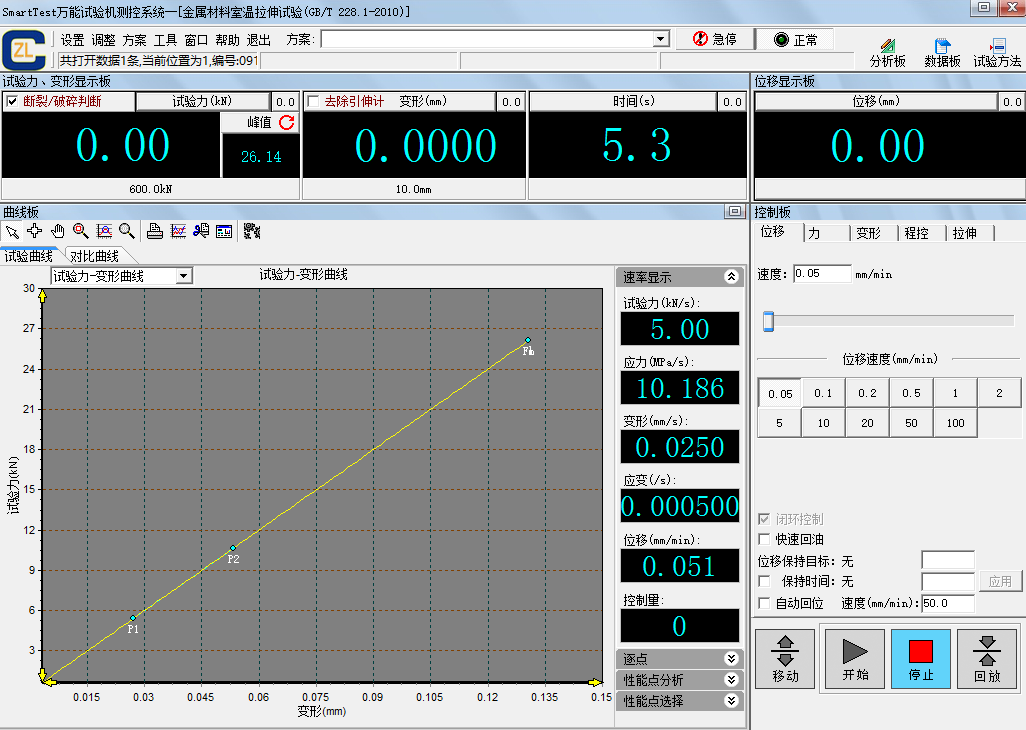
Task: Stop the test with 停止 button
Action: pos(921,659)
